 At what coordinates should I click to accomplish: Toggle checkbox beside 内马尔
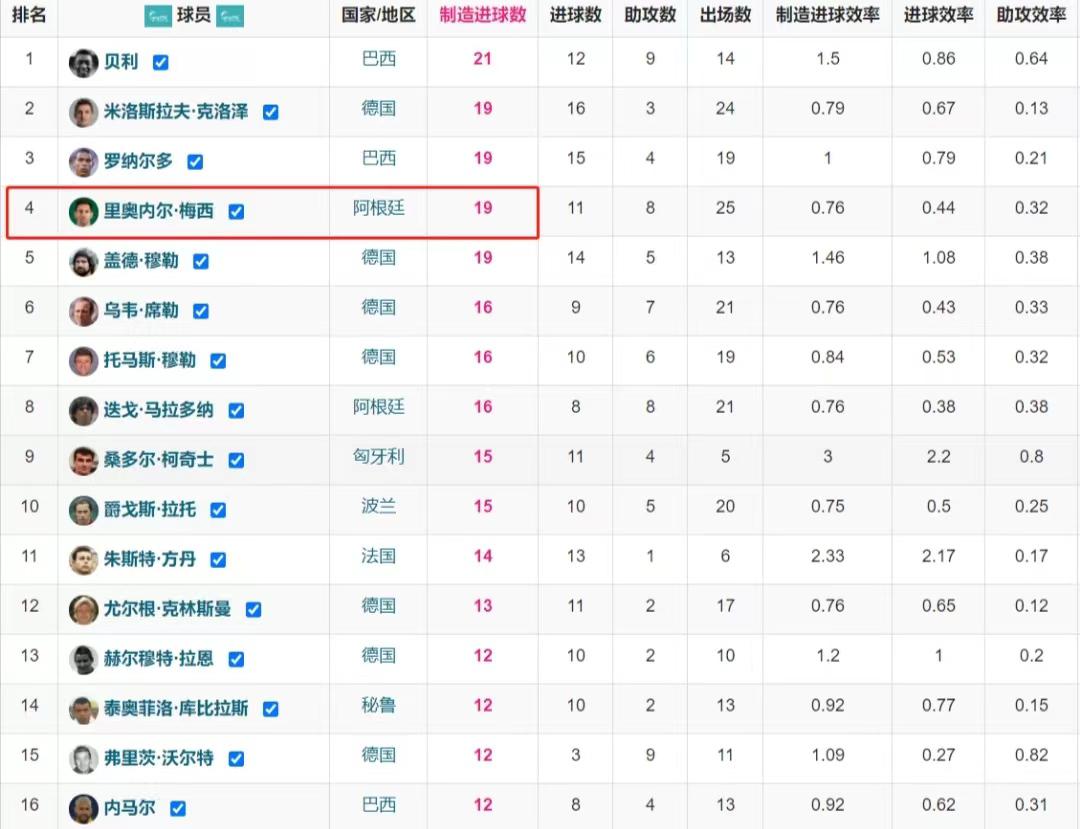(178, 808)
